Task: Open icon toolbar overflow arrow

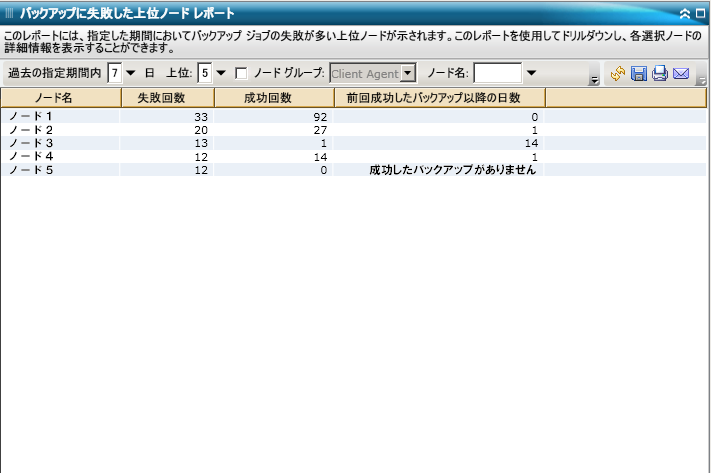Action: (702, 80)
